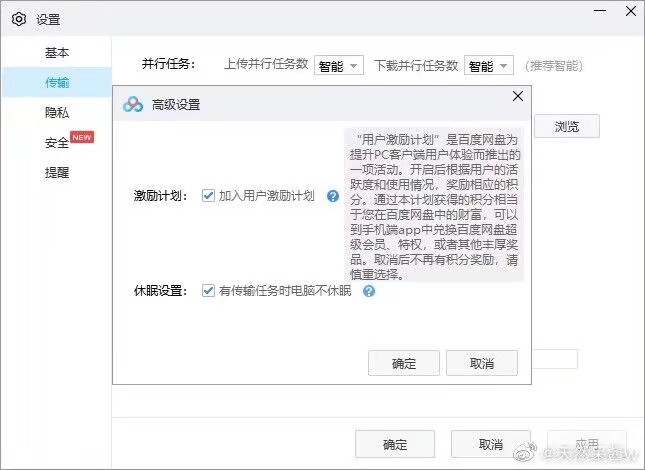Click the help icon next to 加入用户激励计划
645x470 pixels.
333,196
